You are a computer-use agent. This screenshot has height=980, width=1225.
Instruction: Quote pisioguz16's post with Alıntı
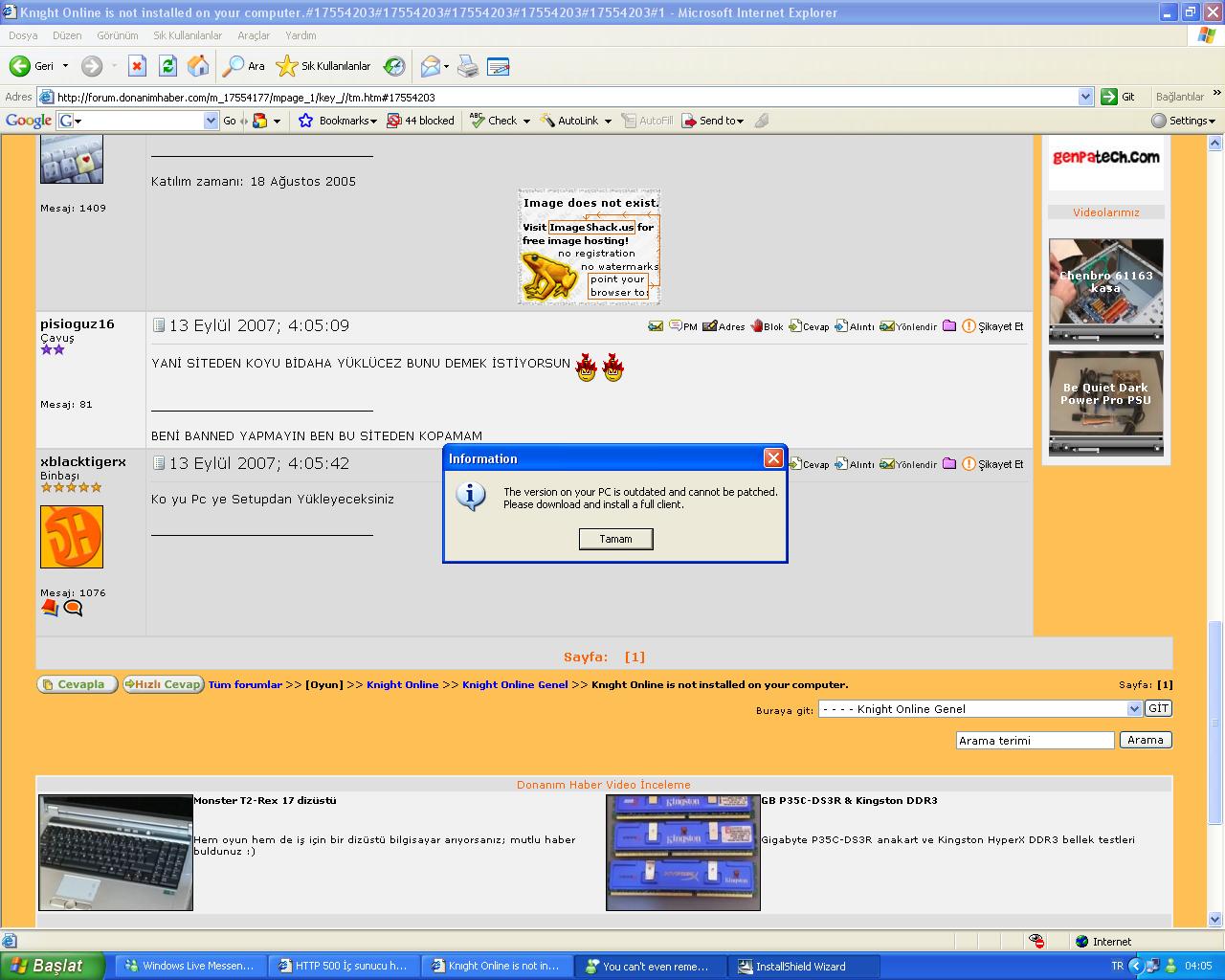854,326
